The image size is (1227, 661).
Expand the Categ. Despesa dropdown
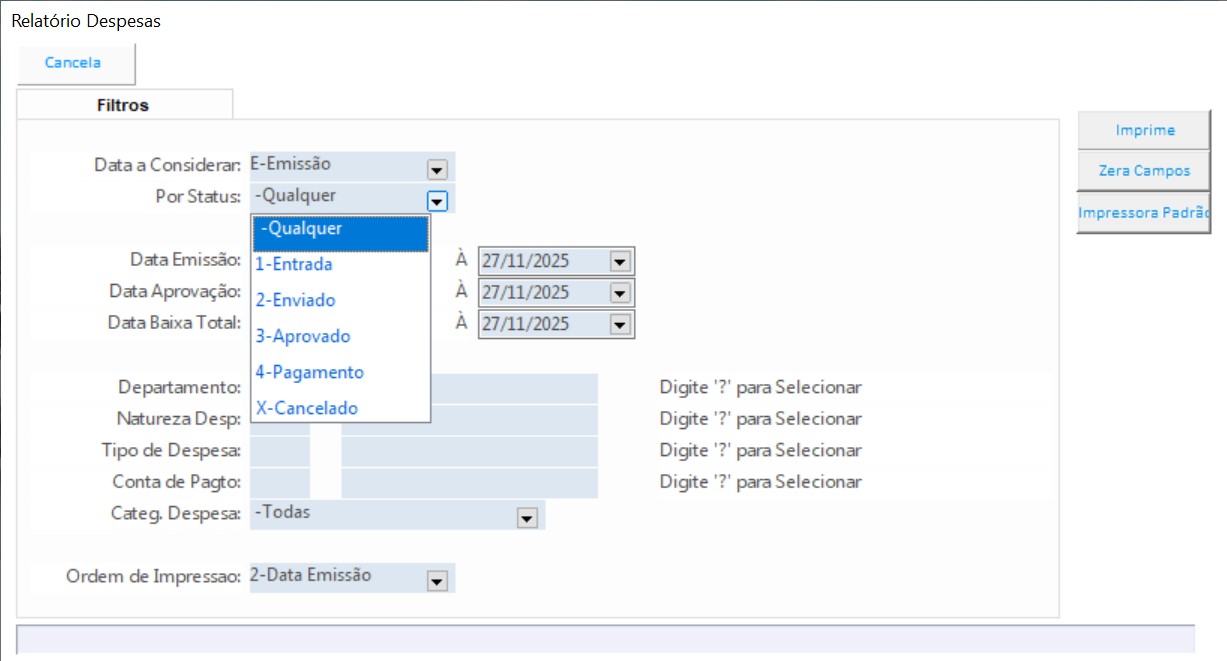526,518
